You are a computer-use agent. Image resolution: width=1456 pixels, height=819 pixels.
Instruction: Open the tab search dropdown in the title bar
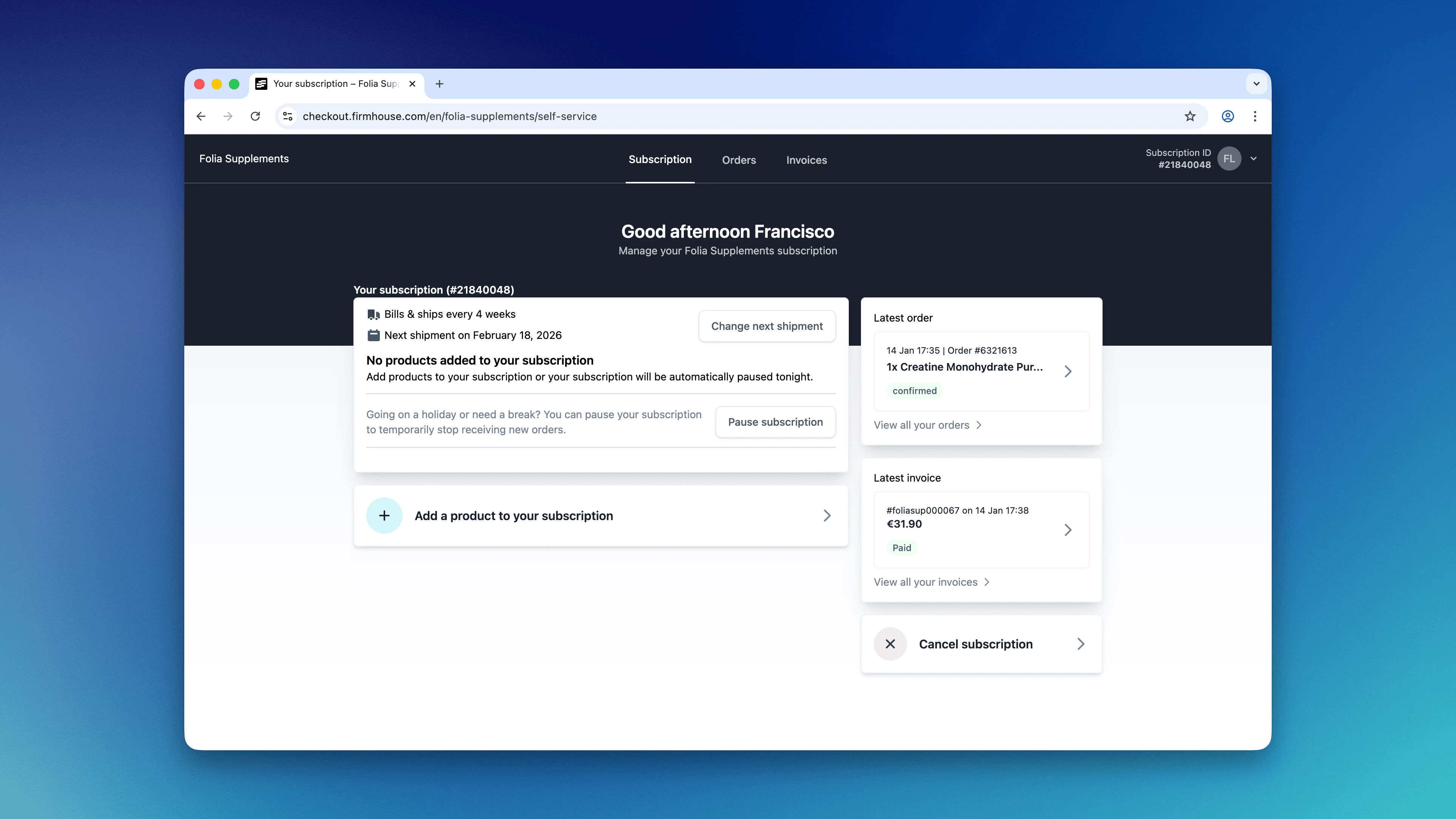pos(1256,83)
